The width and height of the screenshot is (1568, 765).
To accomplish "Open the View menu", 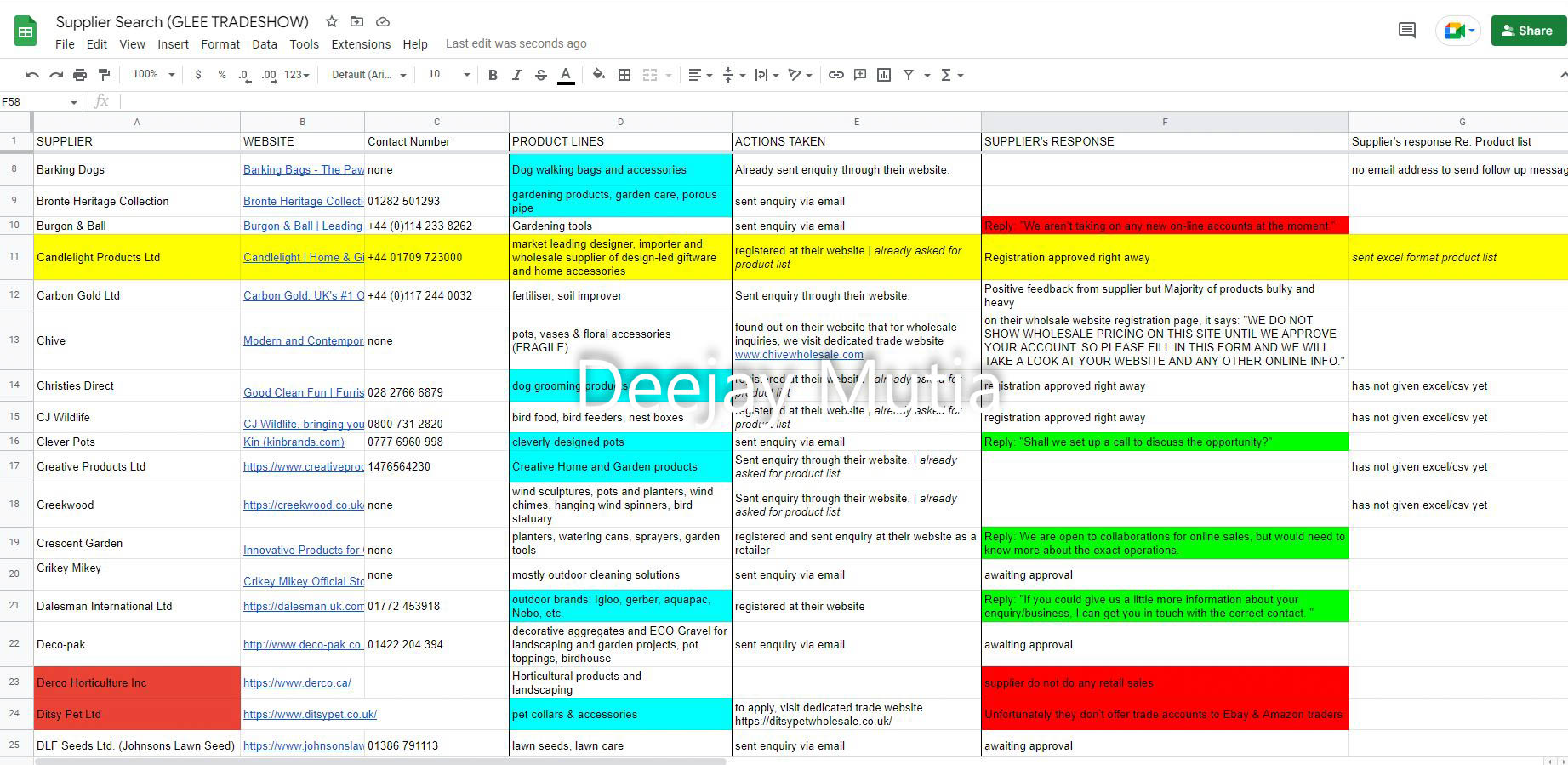I will (132, 44).
